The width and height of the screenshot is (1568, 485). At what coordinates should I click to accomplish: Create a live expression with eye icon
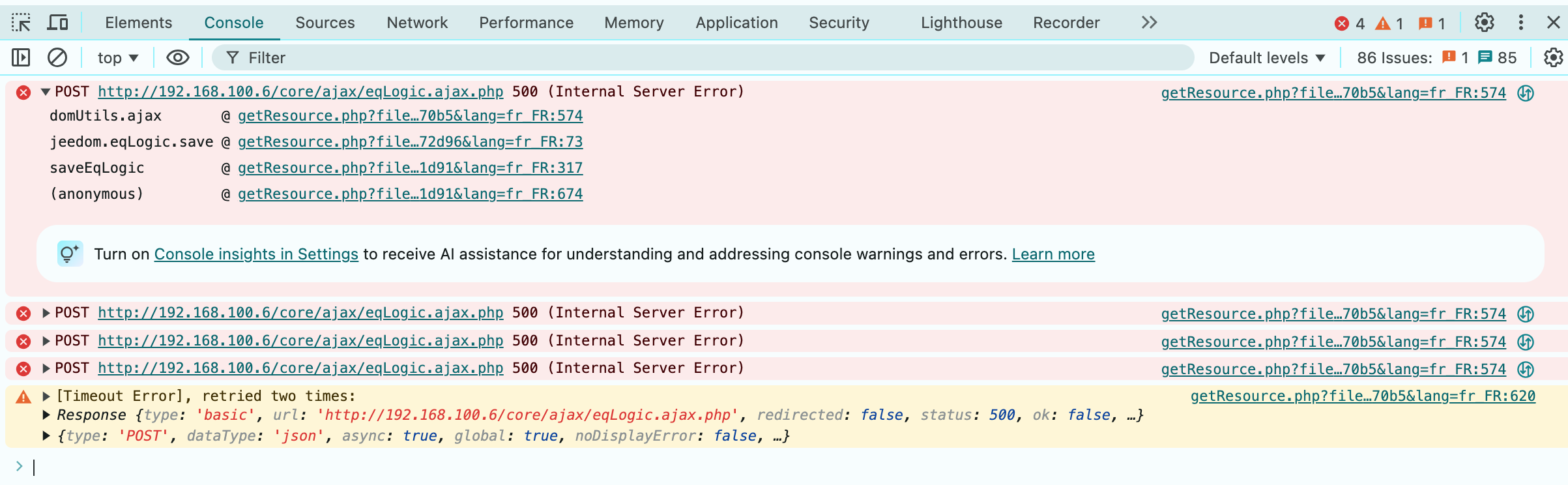click(177, 58)
